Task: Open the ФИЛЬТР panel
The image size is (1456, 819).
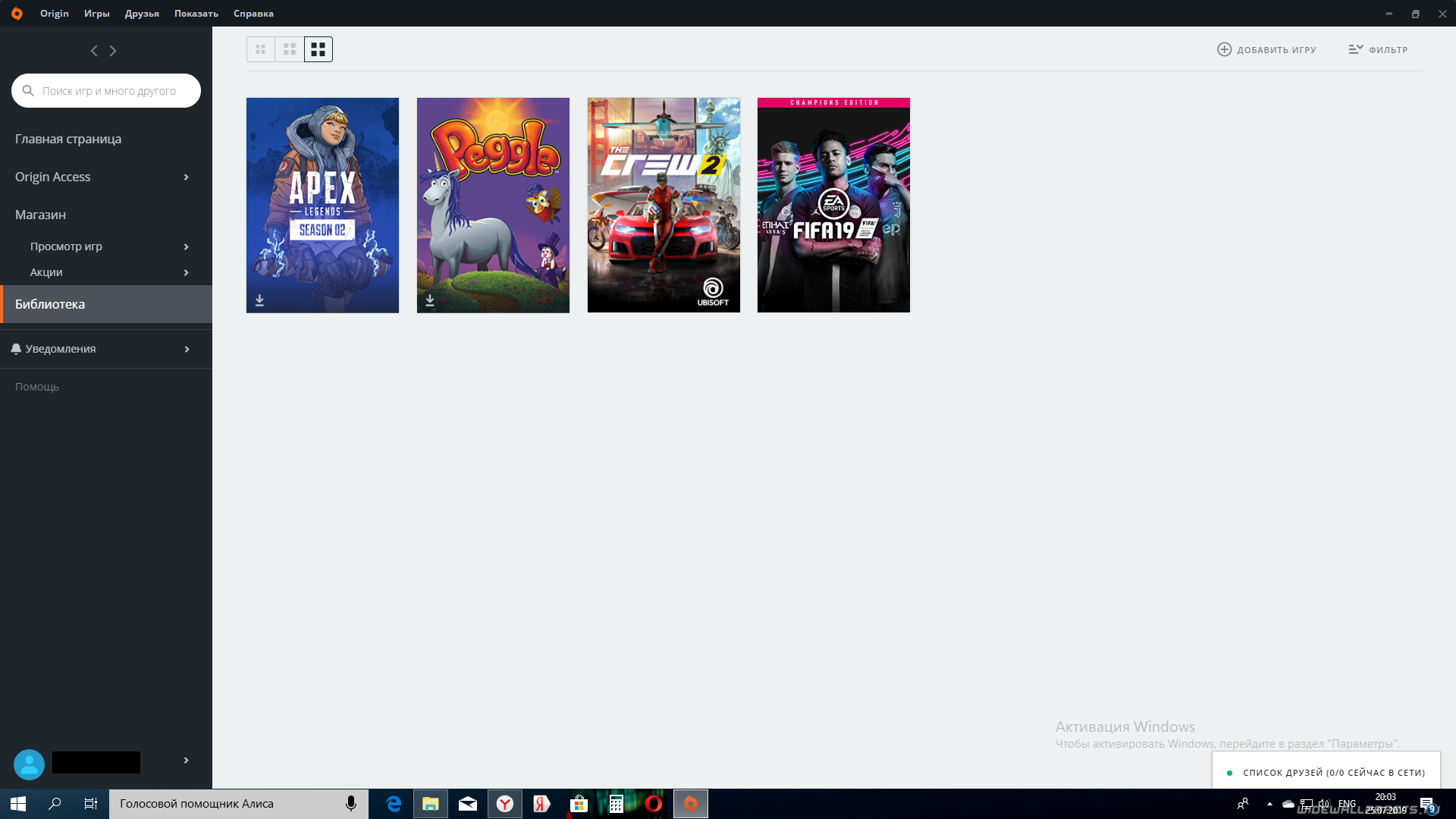Action: (x=1388, y=50)
